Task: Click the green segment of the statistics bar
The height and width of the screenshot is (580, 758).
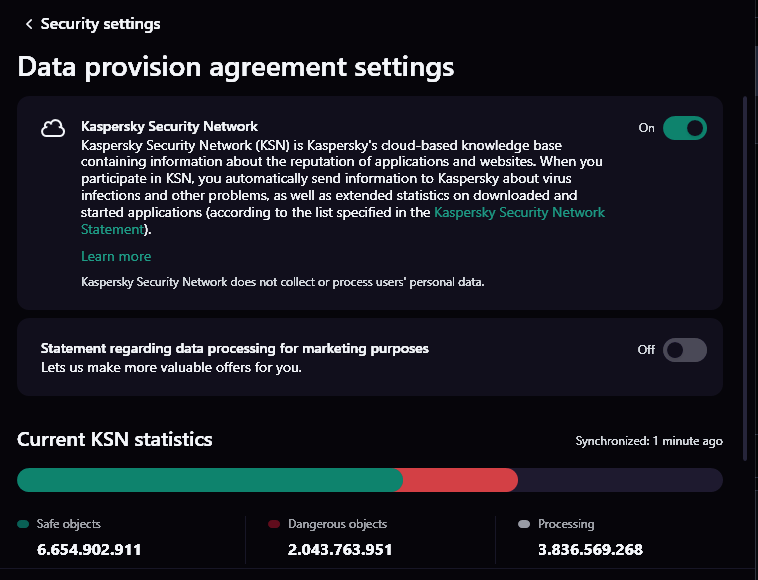Action: [210, 480]
